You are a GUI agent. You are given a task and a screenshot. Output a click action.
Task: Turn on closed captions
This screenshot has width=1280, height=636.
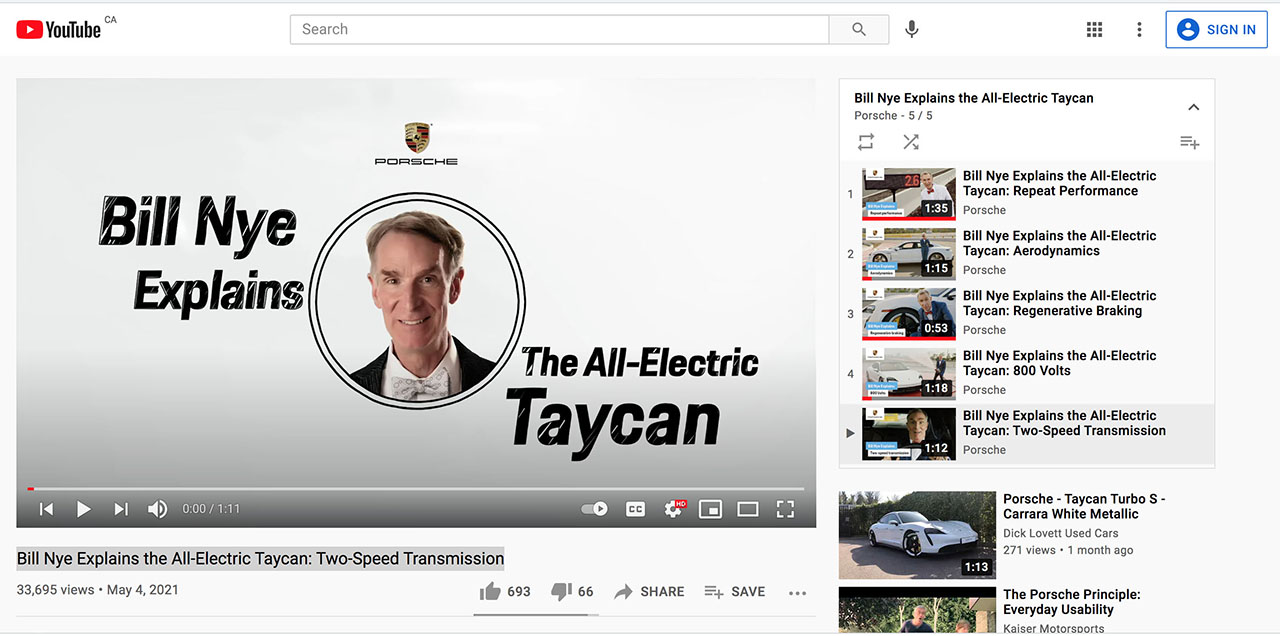pos(635,509)
